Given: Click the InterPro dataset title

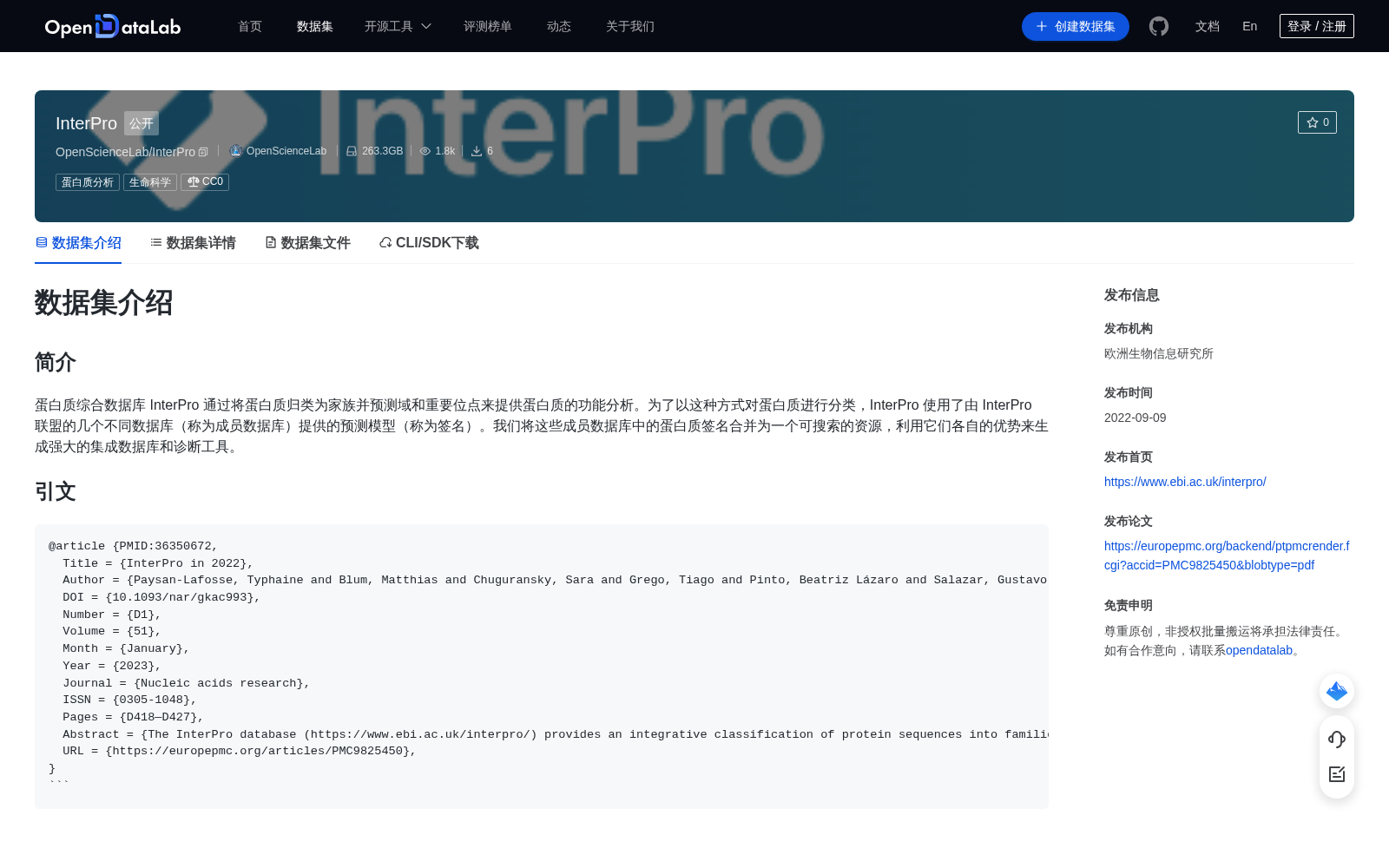Looking at the screenshot, I should [86, 123].
